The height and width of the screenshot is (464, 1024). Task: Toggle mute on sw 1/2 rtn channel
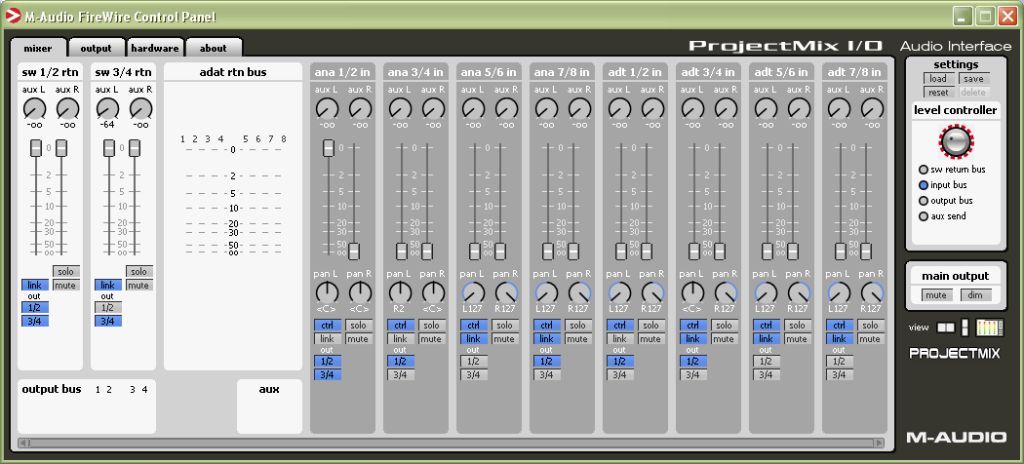pos(66,285)
